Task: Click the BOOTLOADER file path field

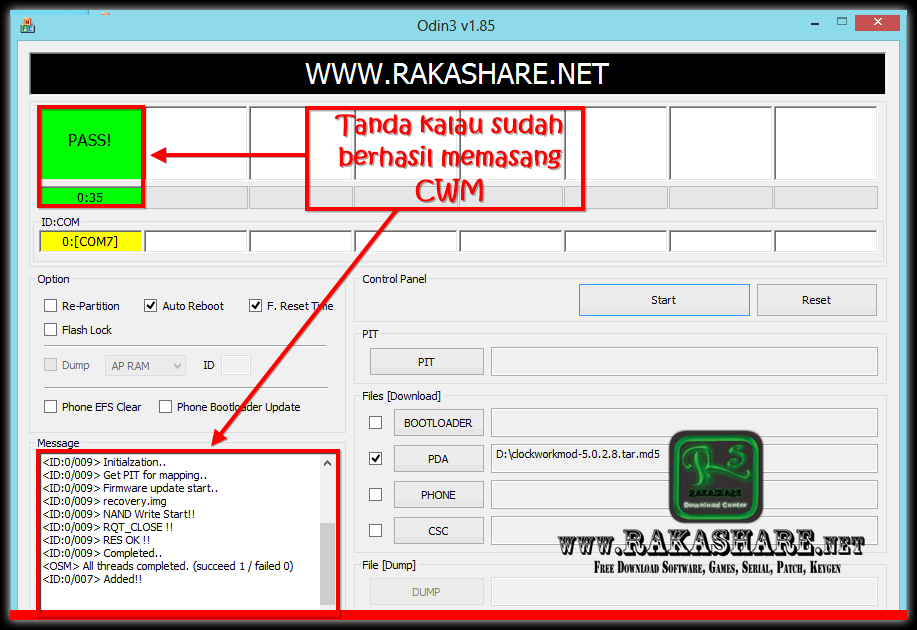Action: pos(684,422)
